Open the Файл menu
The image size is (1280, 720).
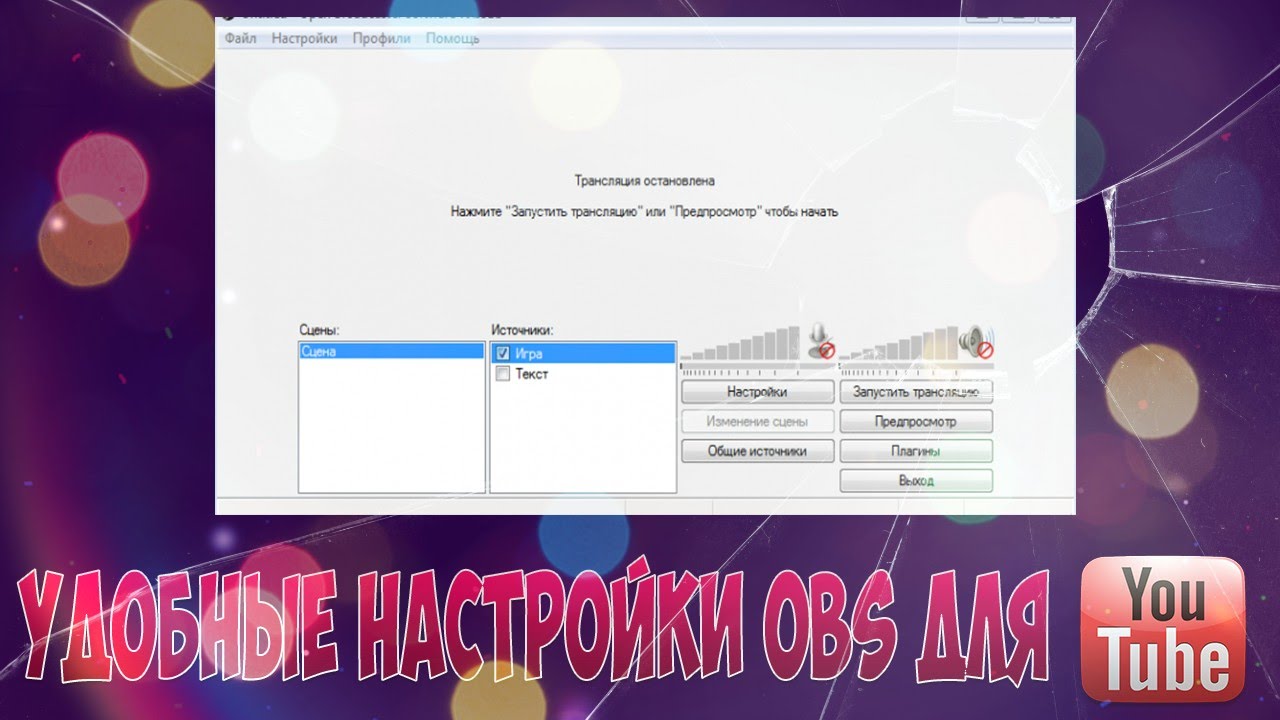point(240,38)
